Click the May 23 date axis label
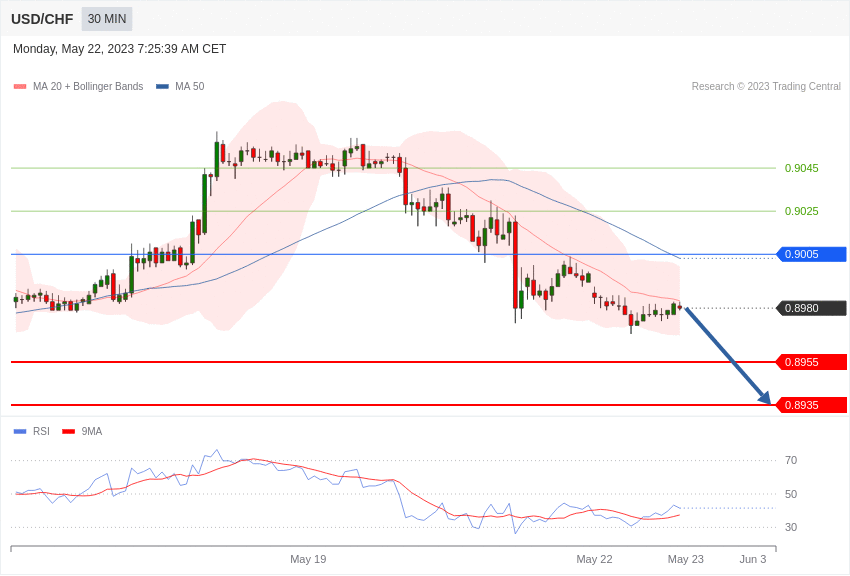 [686, 559]
